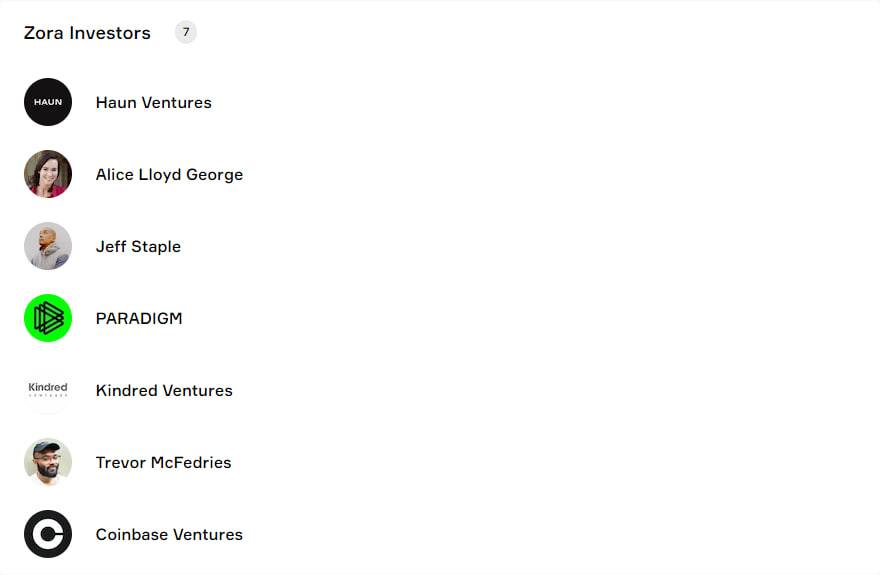The image size is (880, 575).
Task: Click the Coinbase Ventures C logo
Action: 48,534
